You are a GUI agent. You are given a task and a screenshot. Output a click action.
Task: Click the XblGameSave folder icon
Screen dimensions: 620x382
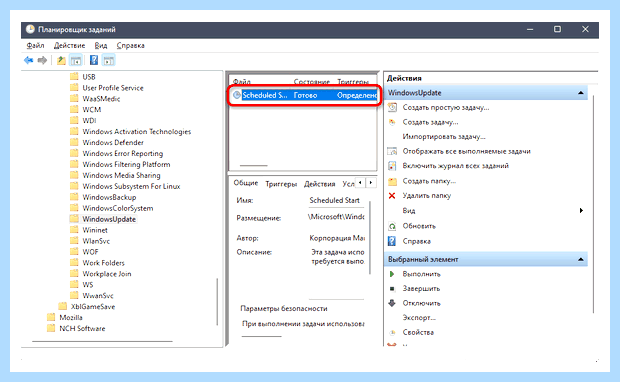pyautogui.click(x=62, y=306)
